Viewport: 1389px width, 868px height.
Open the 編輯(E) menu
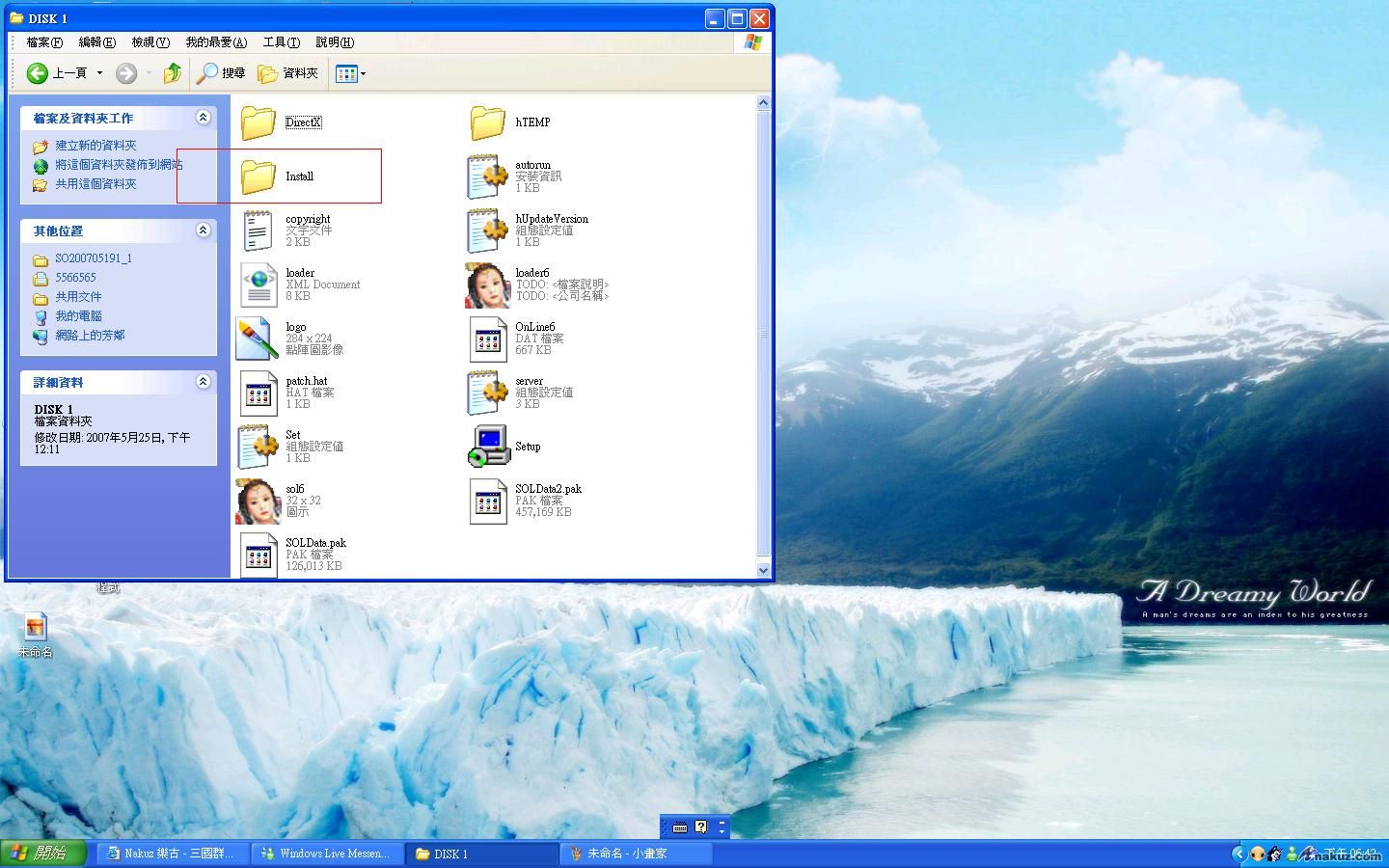pyautogui.click(x=96, y=42)
